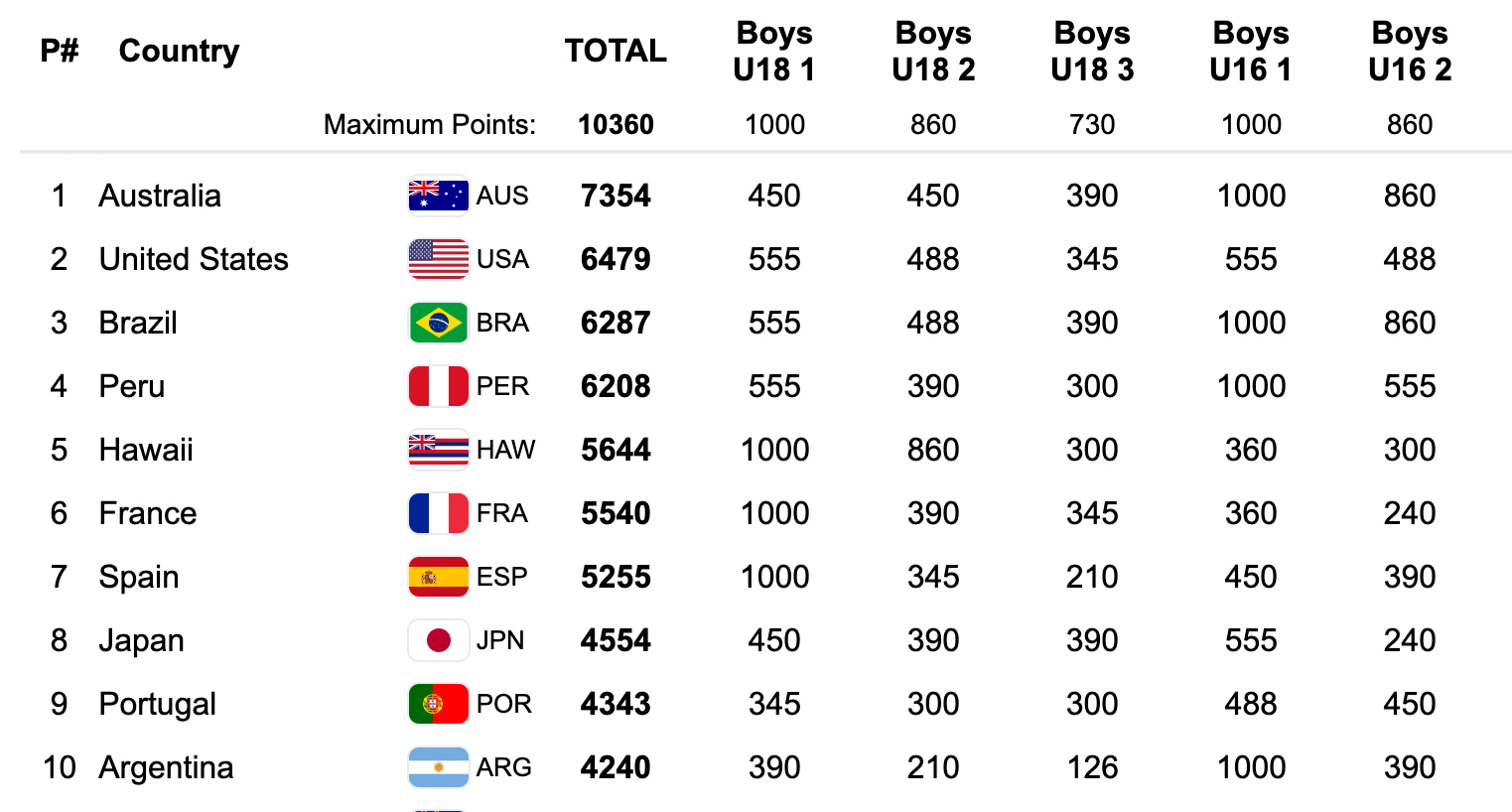Sort by the TOTAL column header
Screen dimensions: 1512x812
point(616,51)
